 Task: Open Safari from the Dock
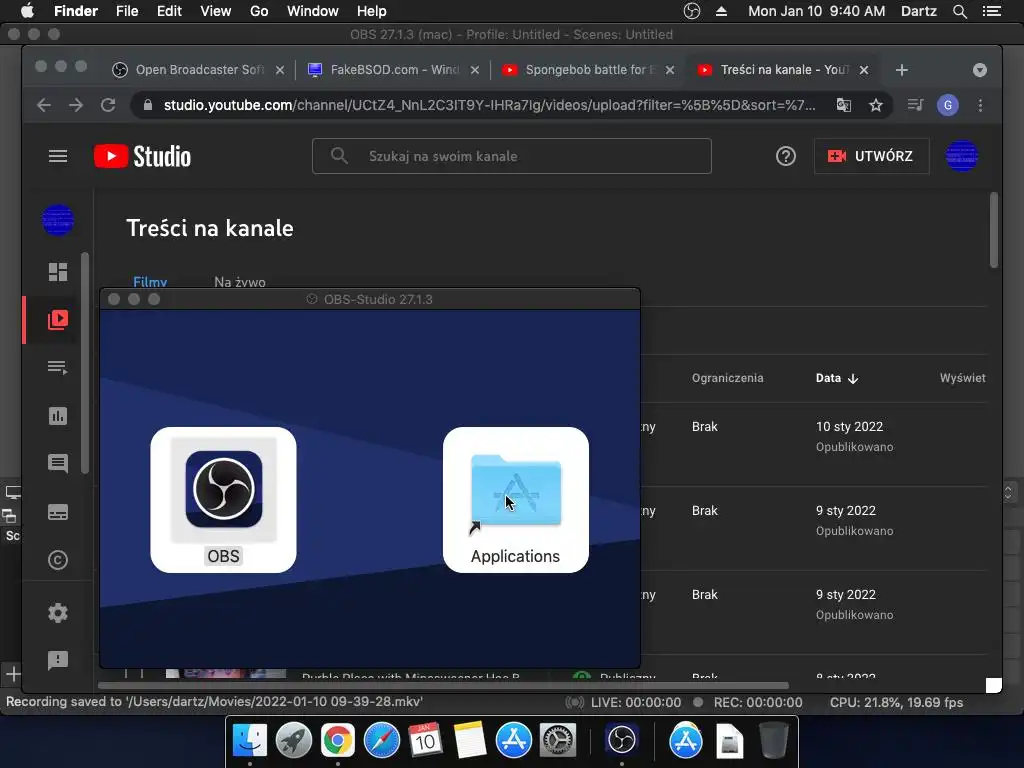coord(381,741)
